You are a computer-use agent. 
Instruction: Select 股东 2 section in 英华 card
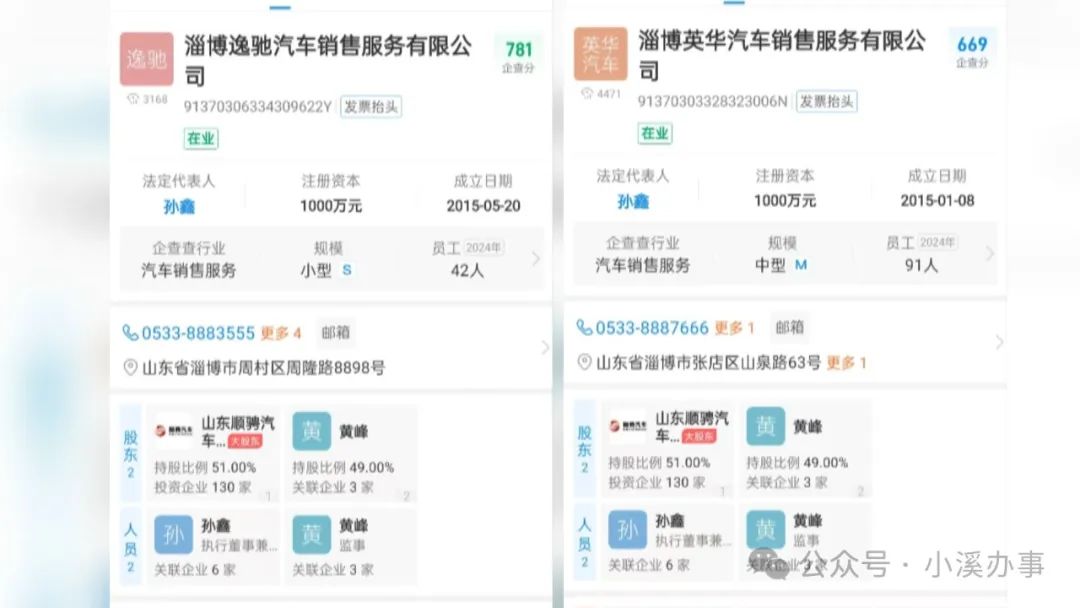585,449
